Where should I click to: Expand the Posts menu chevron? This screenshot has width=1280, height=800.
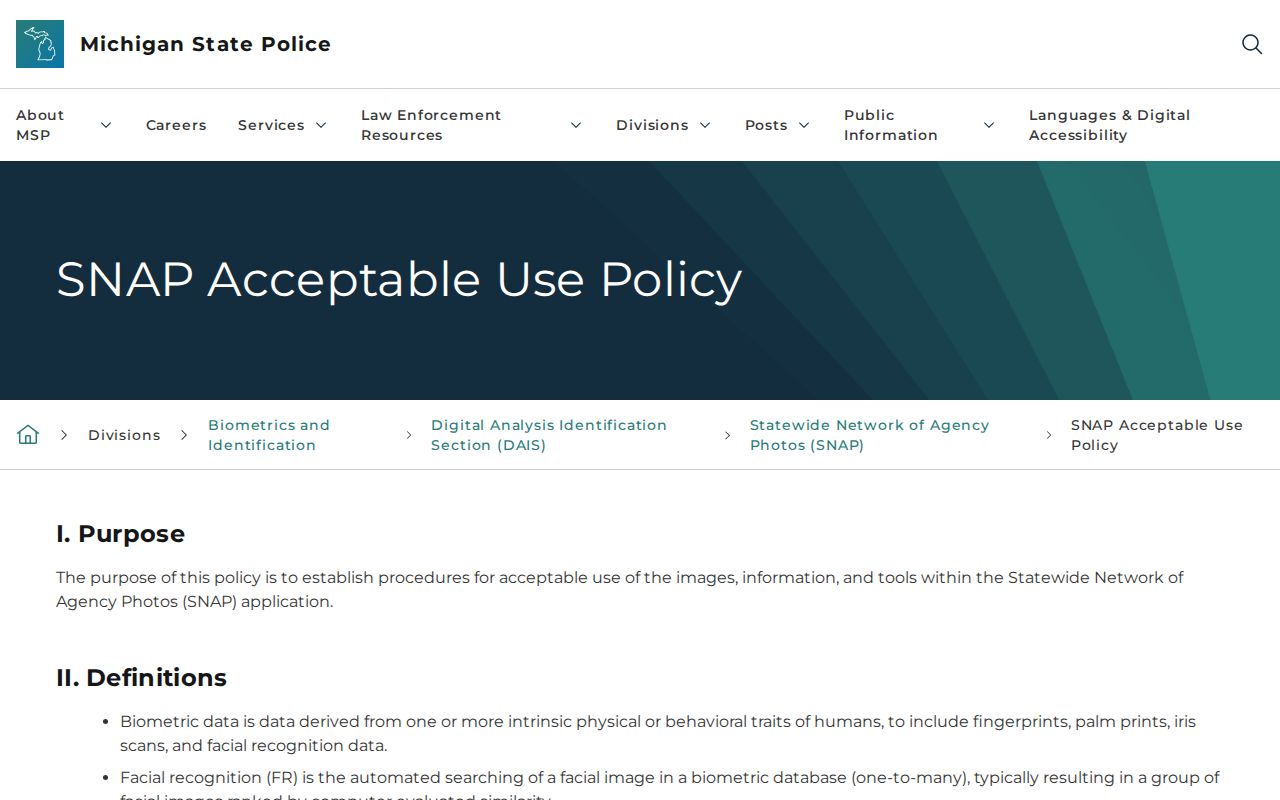(x=804, y=125)
